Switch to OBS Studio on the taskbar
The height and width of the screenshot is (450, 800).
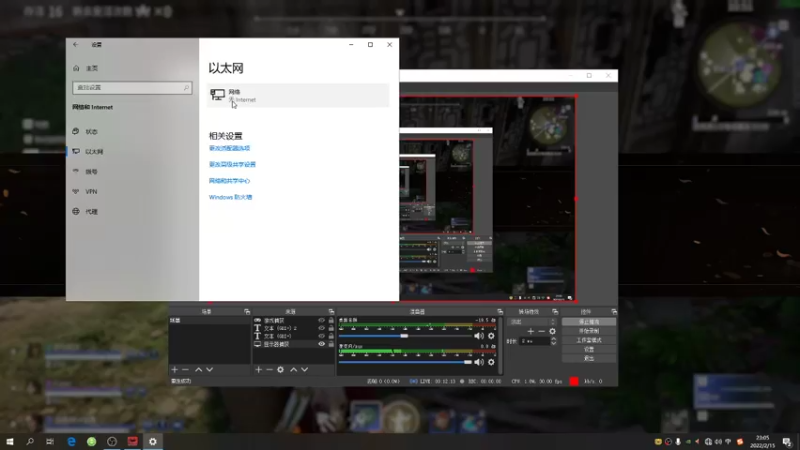pyautogui.click(x=112, y=441)
